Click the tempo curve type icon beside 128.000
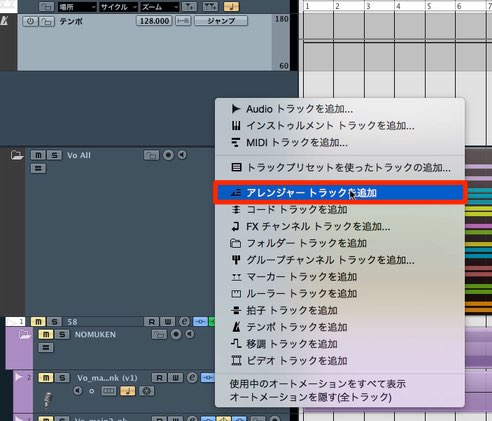The height and width of the screenshot is (421, 492). pyautogui.click(x=183, y=21)
